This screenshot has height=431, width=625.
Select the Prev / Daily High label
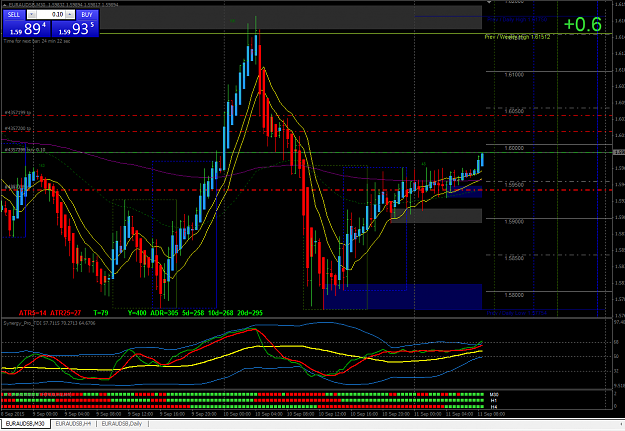point(517,19)
